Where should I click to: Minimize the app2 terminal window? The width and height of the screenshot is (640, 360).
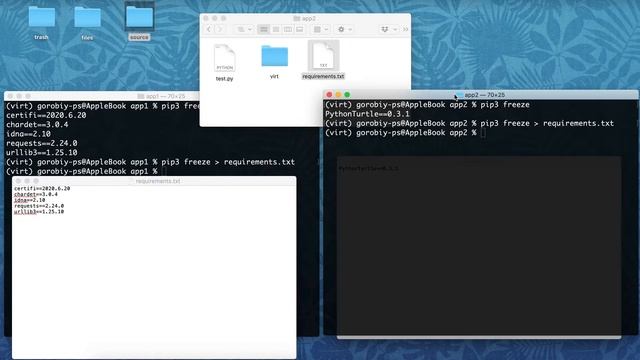338,95
